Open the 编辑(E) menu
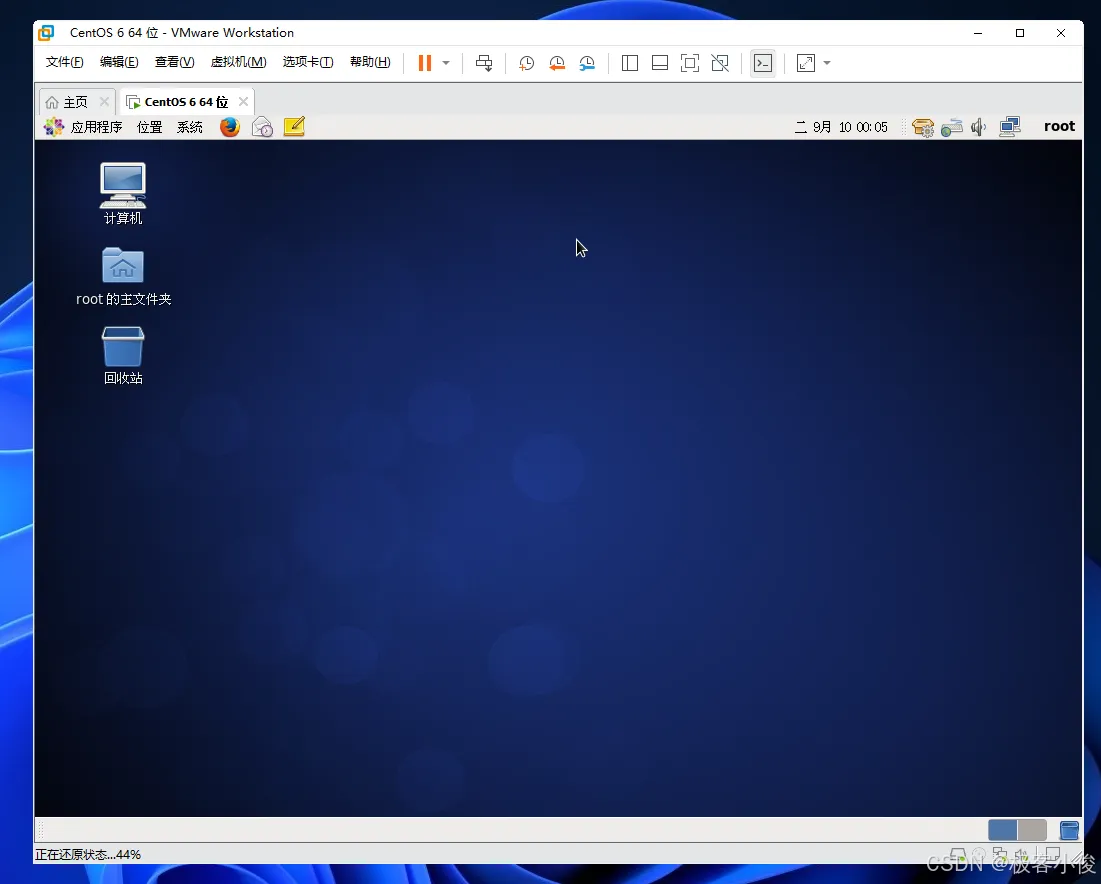This screenshot has width=1101, height=884. coord(119,62)
